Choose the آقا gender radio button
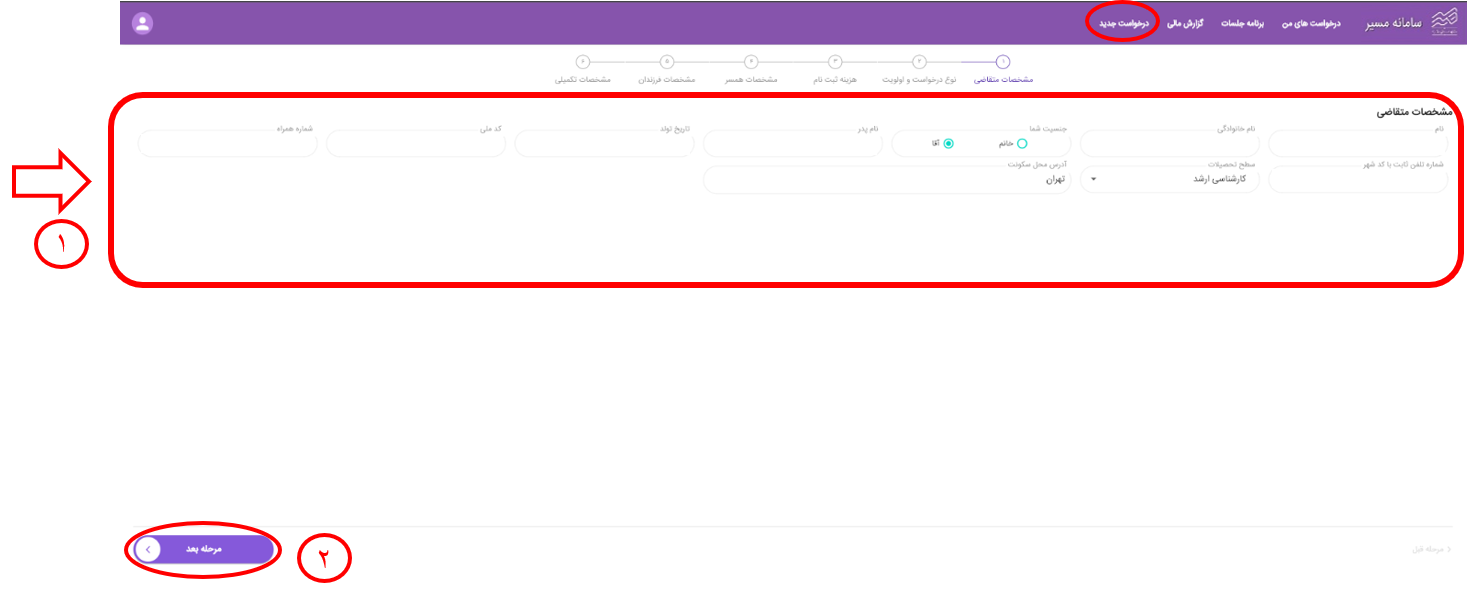 pyautogui.click(x=949, y=143)
